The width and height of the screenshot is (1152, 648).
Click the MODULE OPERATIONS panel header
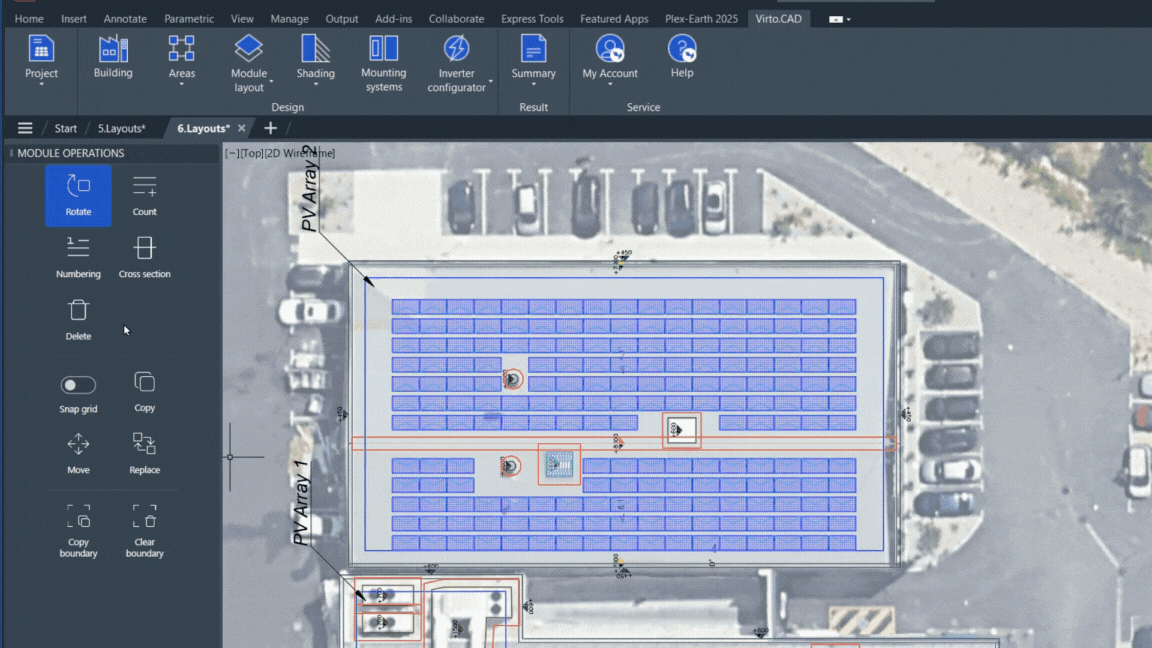click(71, 154)
